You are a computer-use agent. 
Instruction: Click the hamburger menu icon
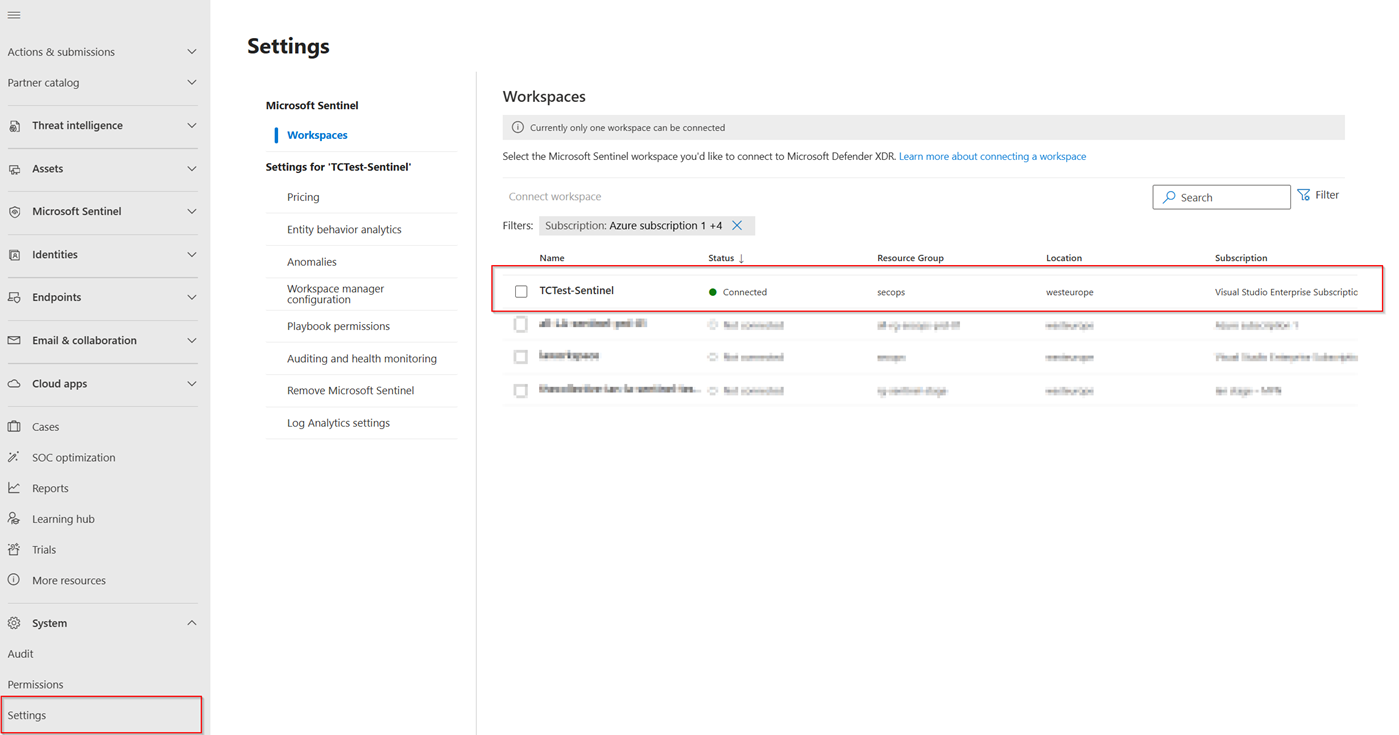(14, 15)
